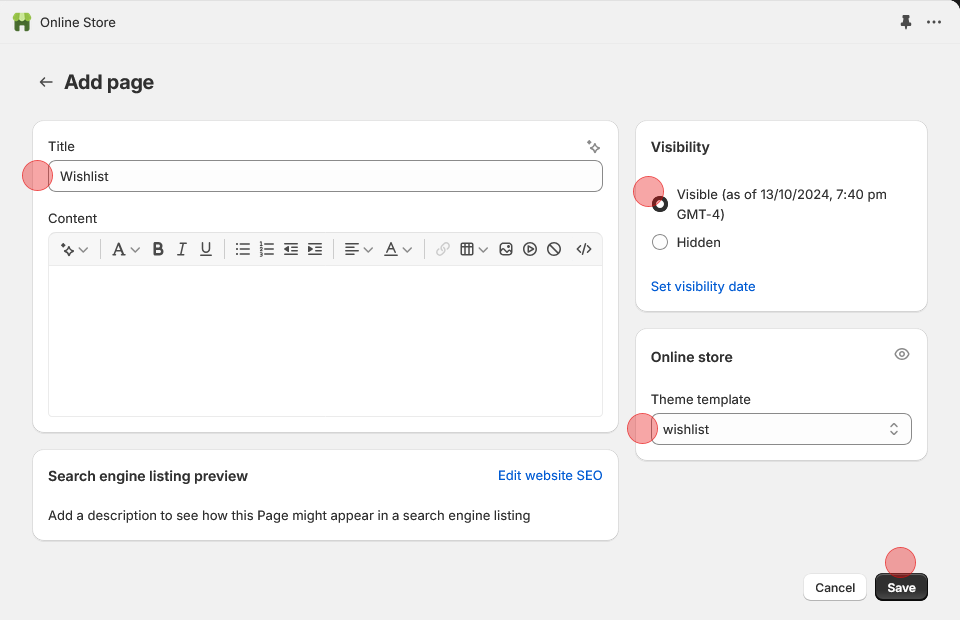The height and width of the screenshot is (620, 960).
Task: Click the insert video icon
Action: point(530,249)
